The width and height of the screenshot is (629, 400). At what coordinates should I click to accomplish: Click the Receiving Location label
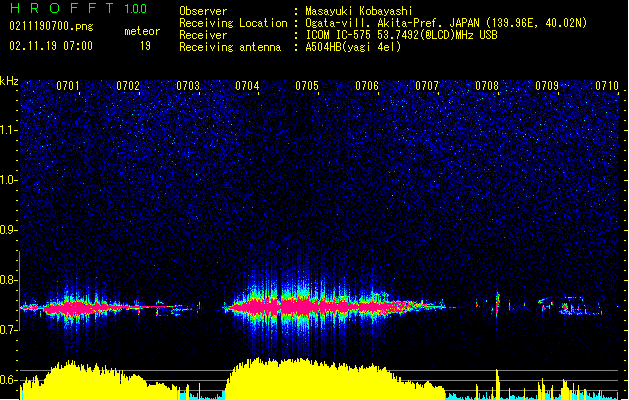pos(233,23)
